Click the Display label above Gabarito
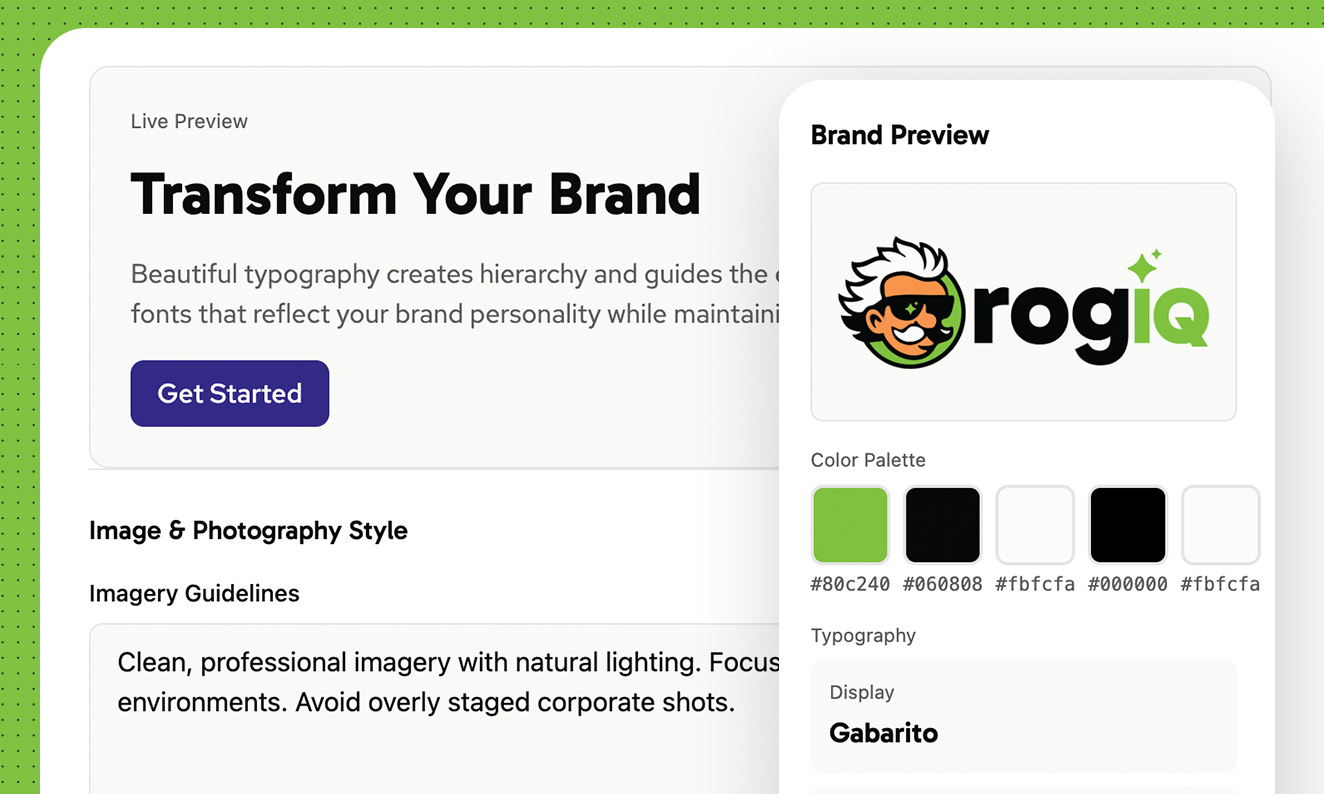Screen dimensions: 1324x794 point(861,692)
